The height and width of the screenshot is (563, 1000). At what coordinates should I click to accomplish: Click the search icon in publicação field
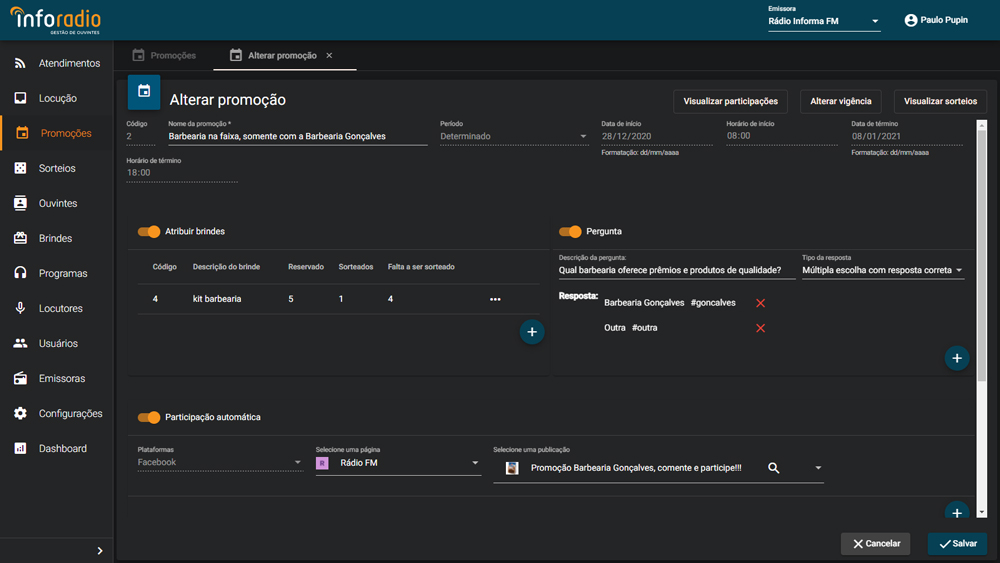774,468
